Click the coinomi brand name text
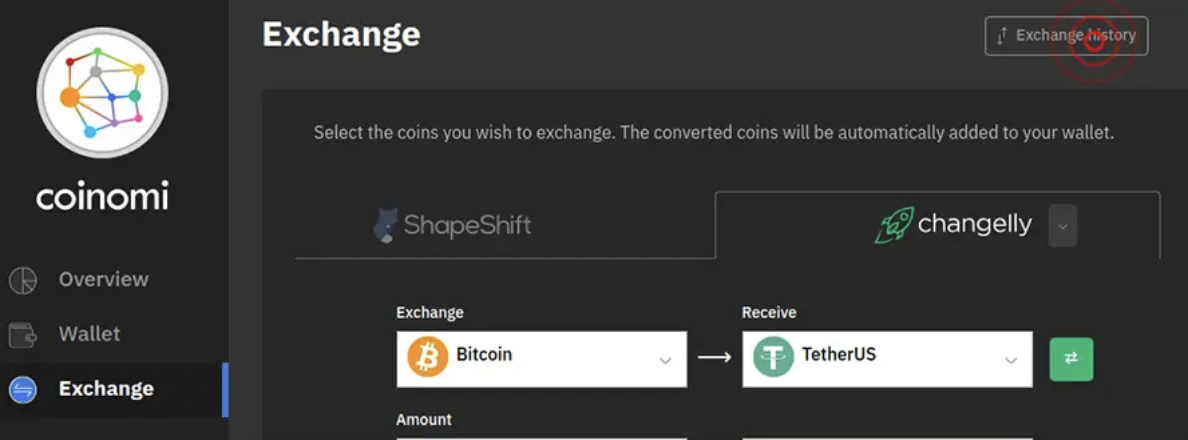 (102, 197)
